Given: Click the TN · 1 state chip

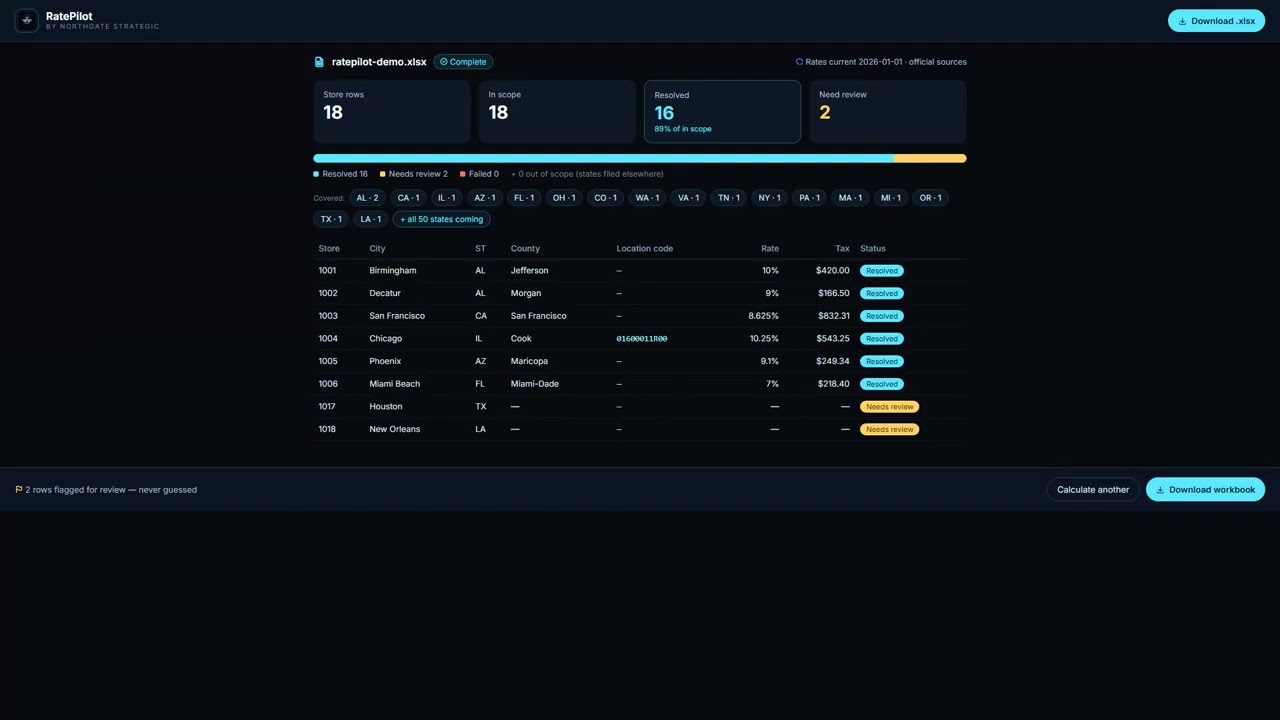Looking at the screenshot, I should (x=729, y=198).
